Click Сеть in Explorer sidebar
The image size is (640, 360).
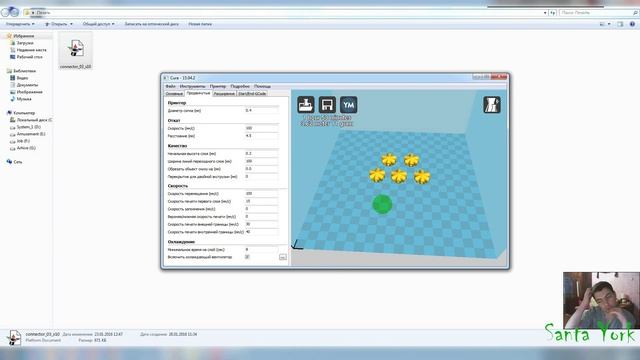[x=18, y=162]
